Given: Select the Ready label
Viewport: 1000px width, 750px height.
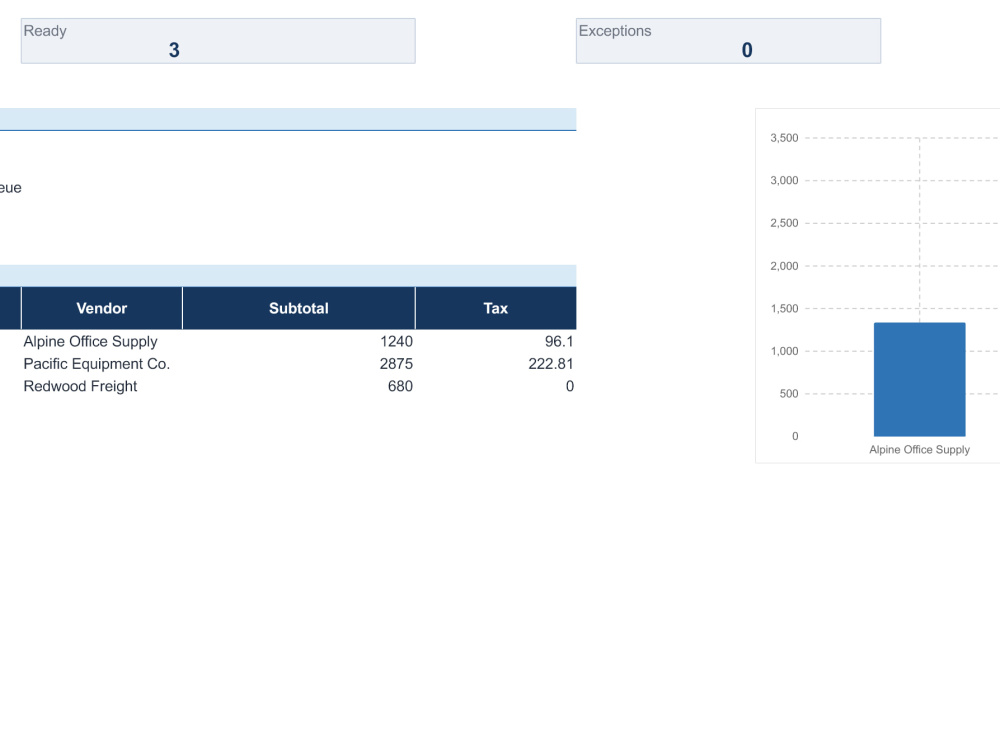Looking at the screenshot, I should point(45,31).
